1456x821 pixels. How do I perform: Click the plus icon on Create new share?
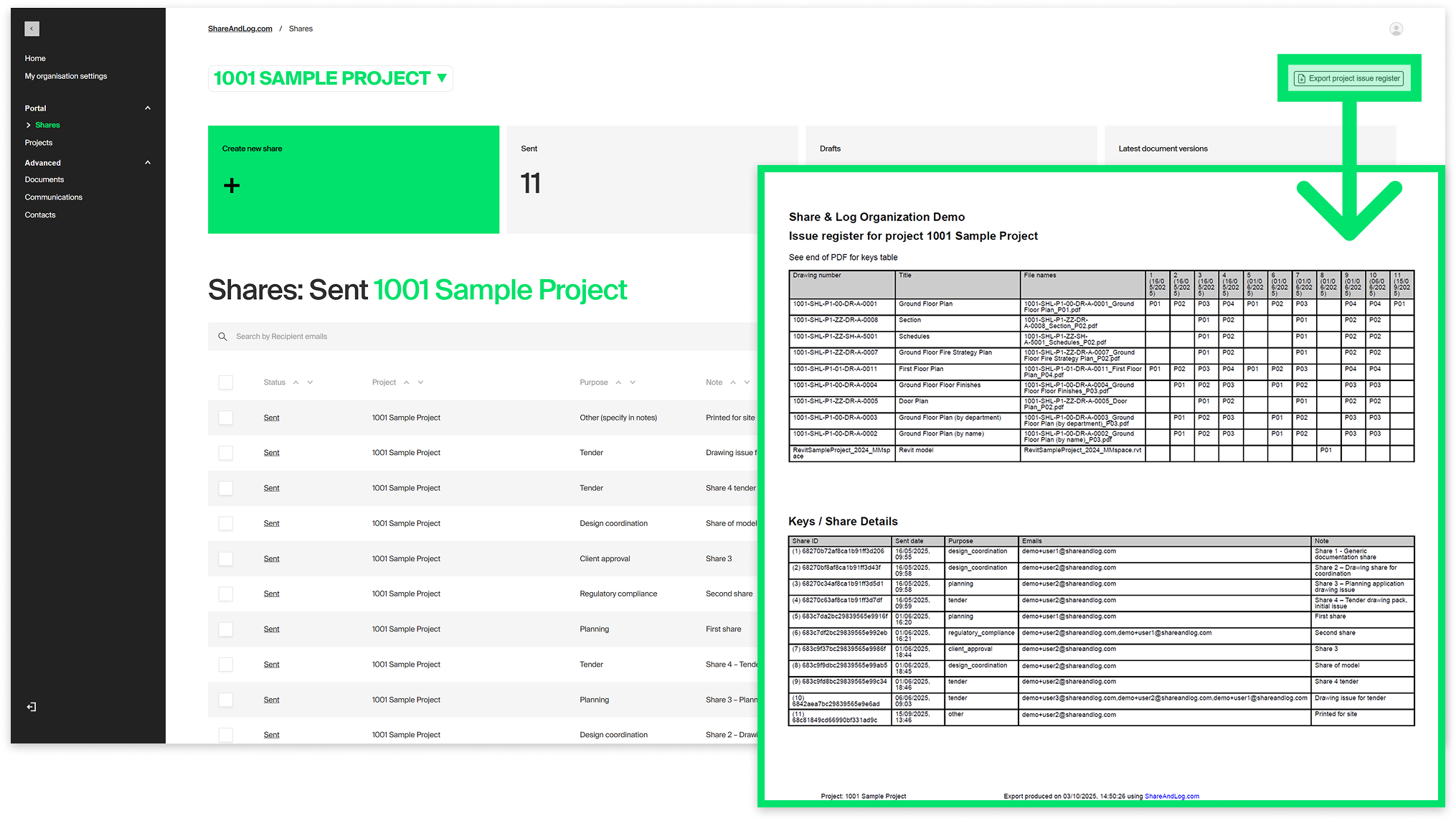click(231, 185)
